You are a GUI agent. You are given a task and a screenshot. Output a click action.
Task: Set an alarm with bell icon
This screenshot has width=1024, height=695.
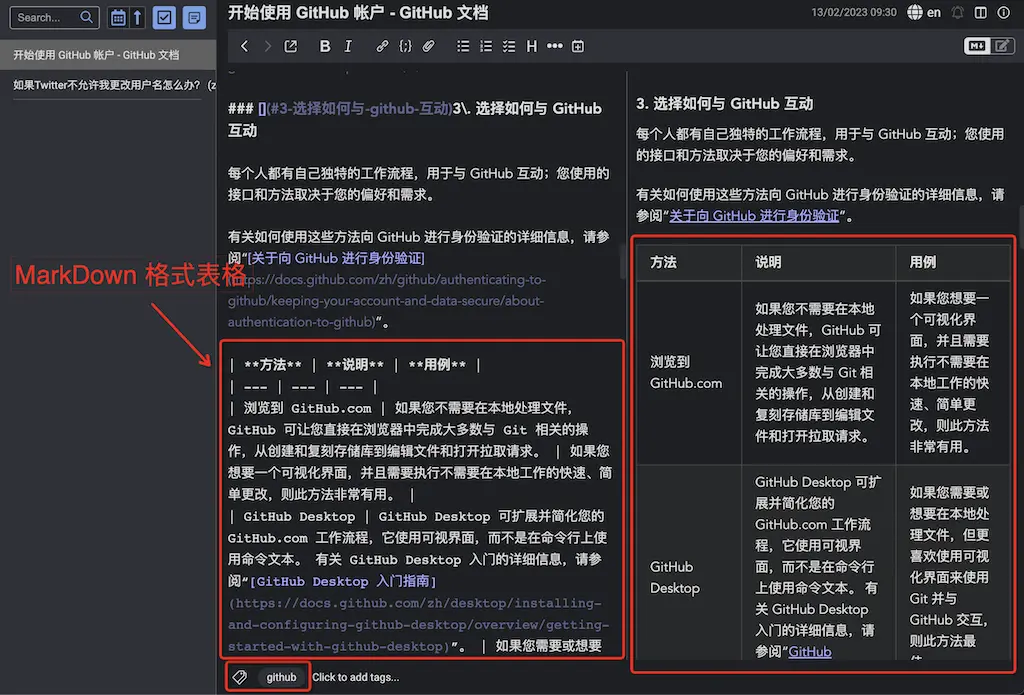point(957,12)
